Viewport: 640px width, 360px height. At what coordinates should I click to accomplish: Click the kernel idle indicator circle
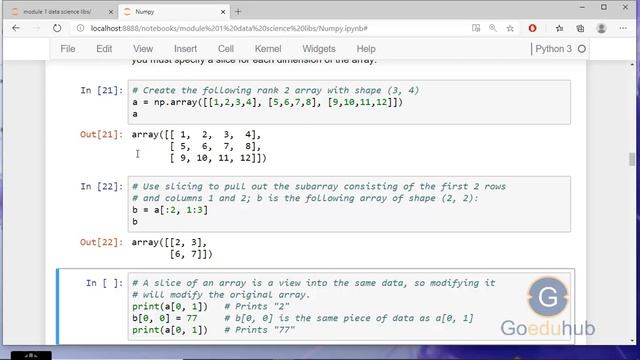pos(582,49)
